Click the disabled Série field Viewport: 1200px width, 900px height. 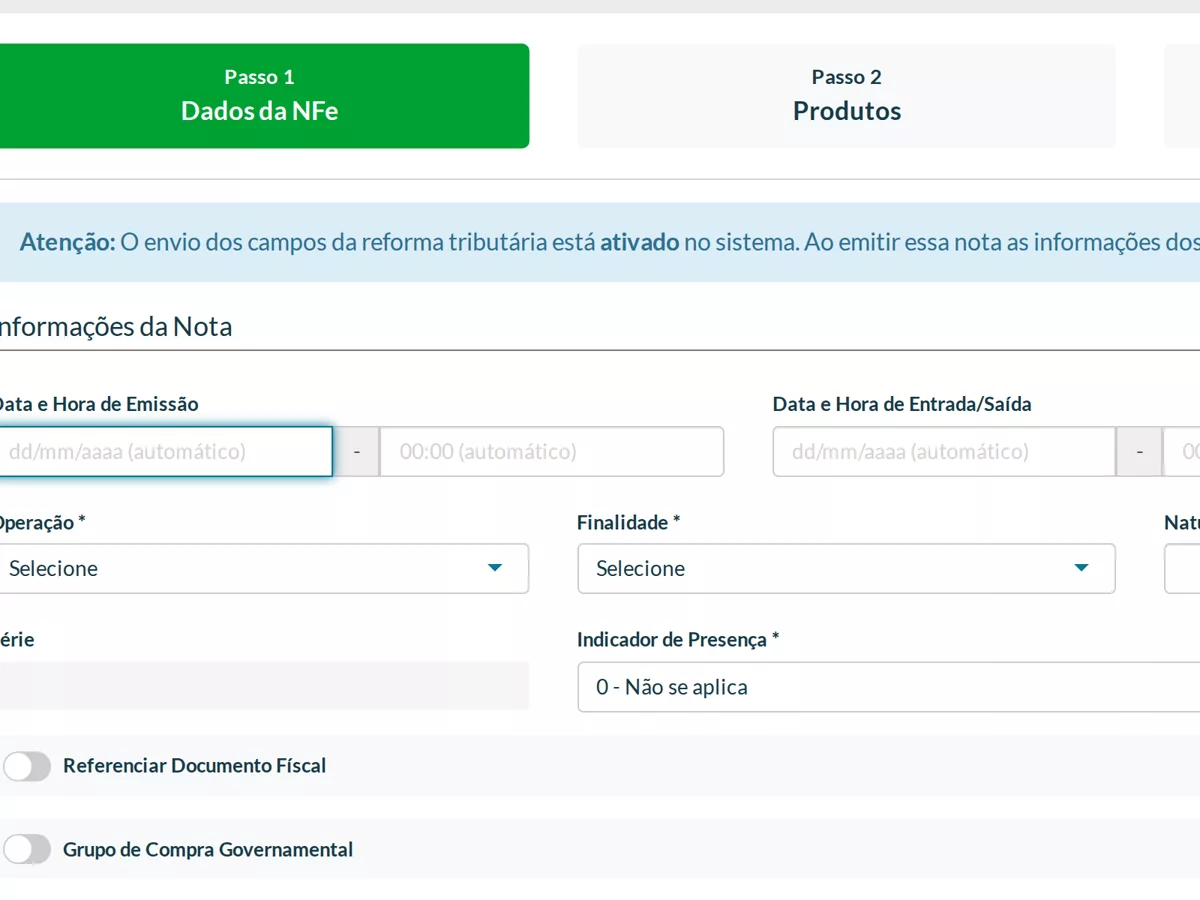click(262, 686)
